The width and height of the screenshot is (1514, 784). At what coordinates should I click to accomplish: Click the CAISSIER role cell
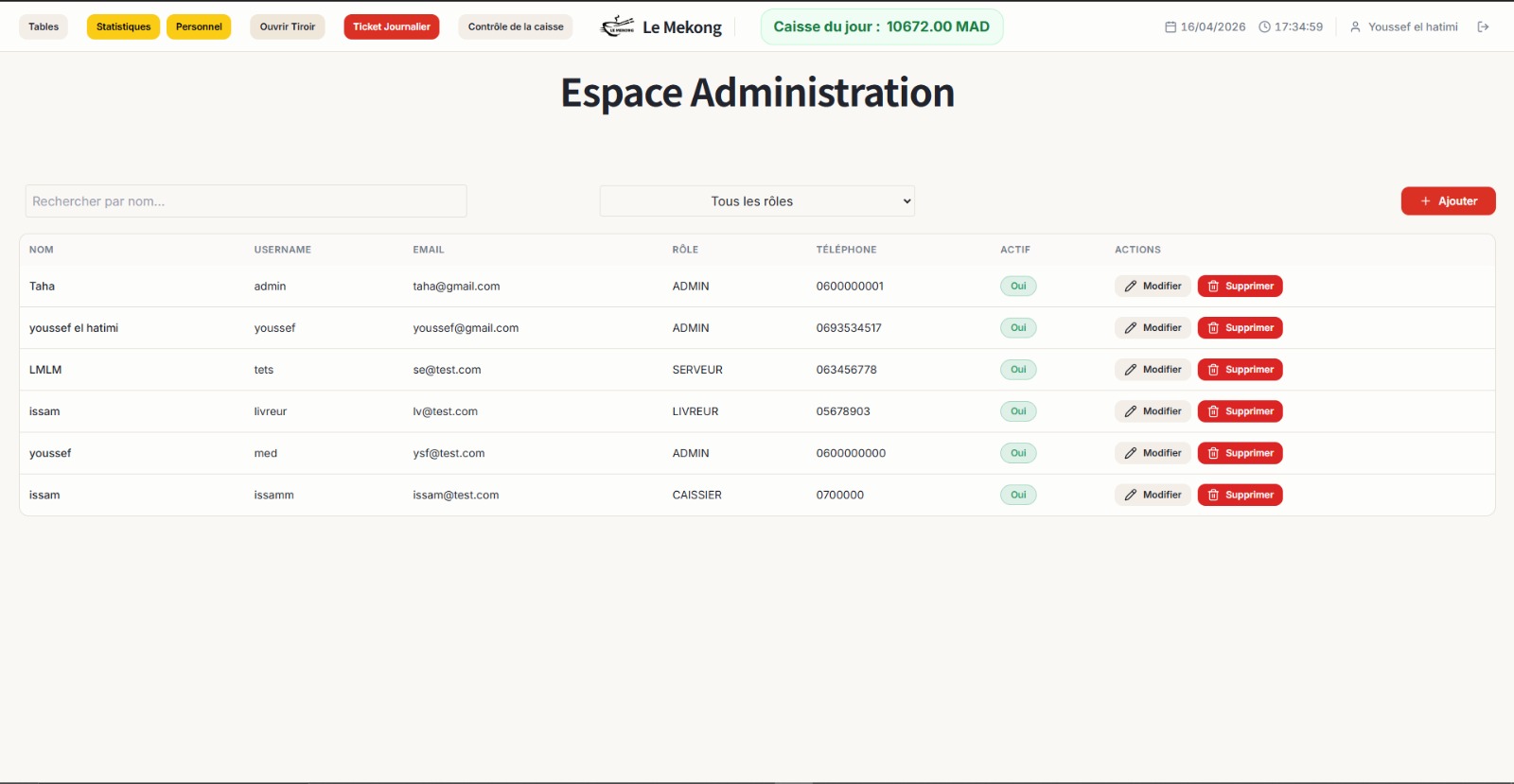click(x=696, y=495)
